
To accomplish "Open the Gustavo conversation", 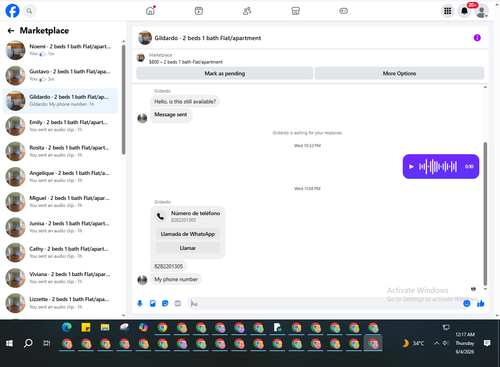I will tap(60, 75).
